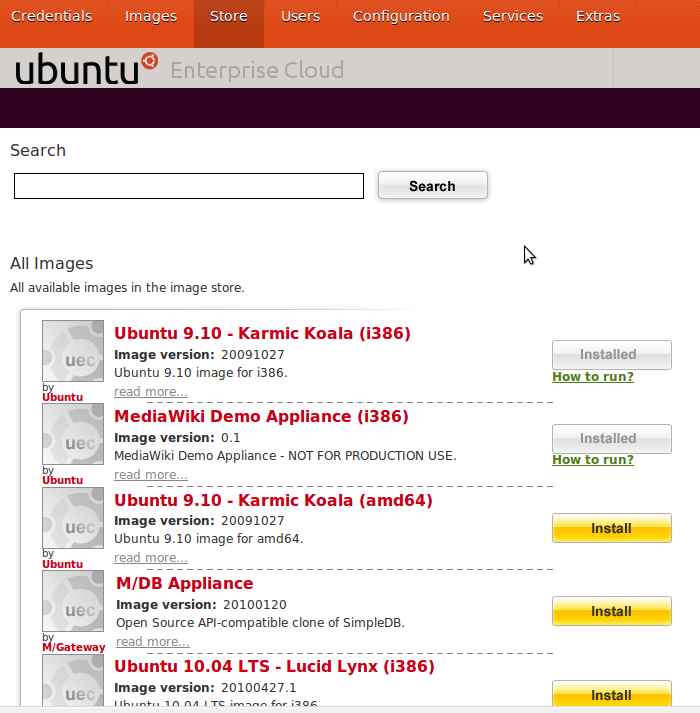Open Ubuntu 9.10 - Karmic Koala (amd64) title
Image resolution: width=700 pixels, height=713 pixels.
[x=273, y=500]
